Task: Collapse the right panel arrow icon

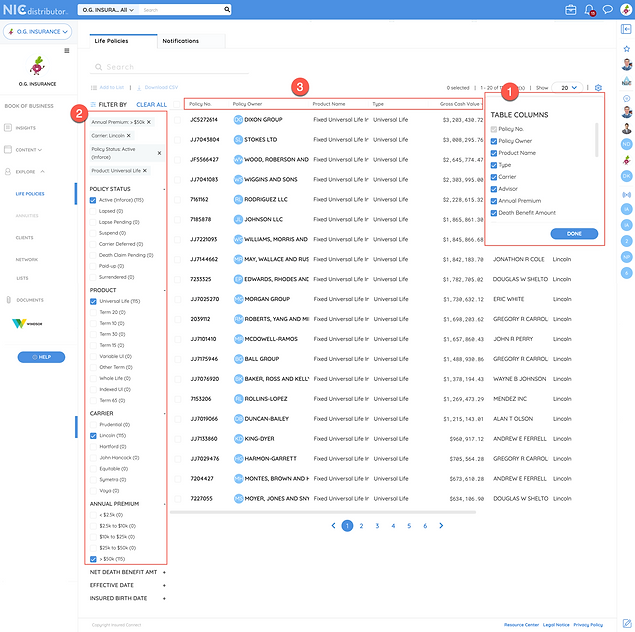Action: 626,29
